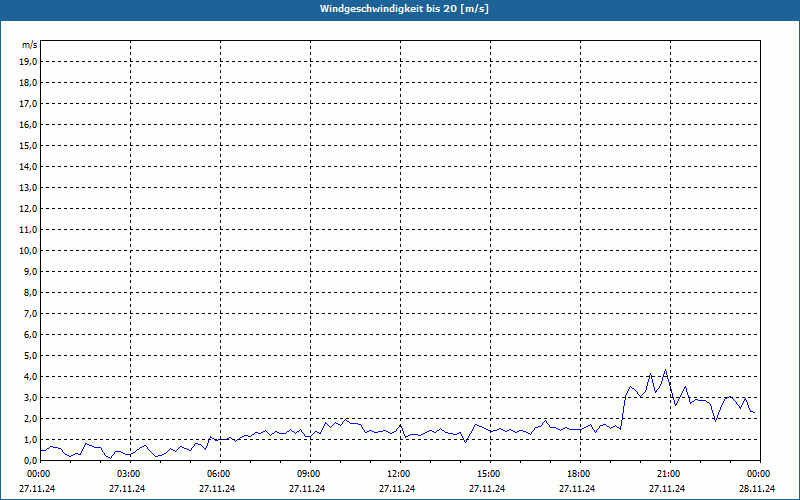Click the 16,0 y-axis value
Image resolution: width=800 pixels, height=500 pixels.
point(28,124)
